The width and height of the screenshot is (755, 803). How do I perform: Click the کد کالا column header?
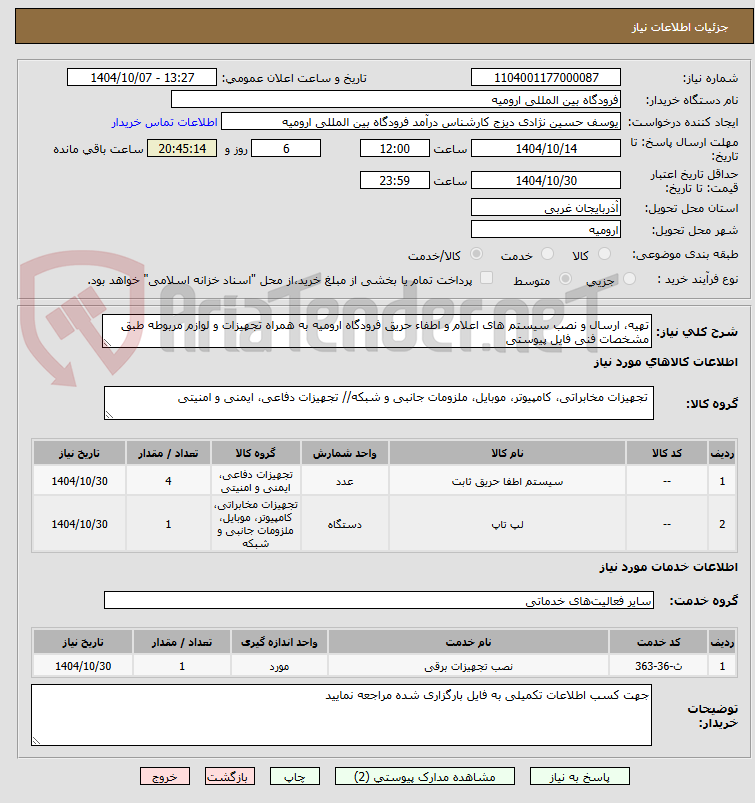(x=666, y=453)
